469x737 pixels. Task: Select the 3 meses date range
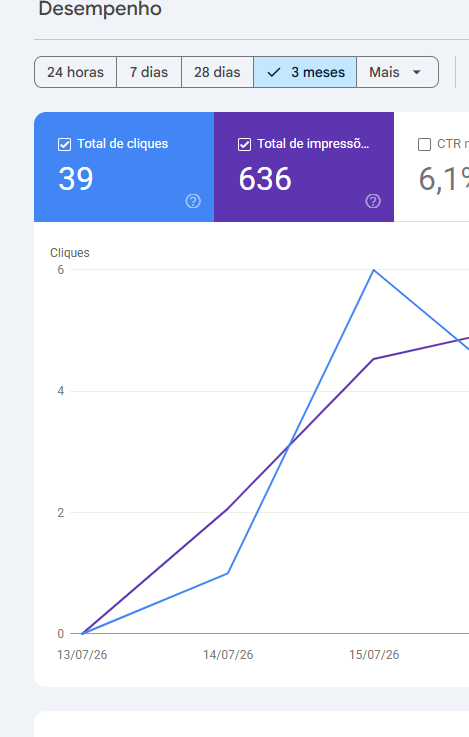[305, 72]
